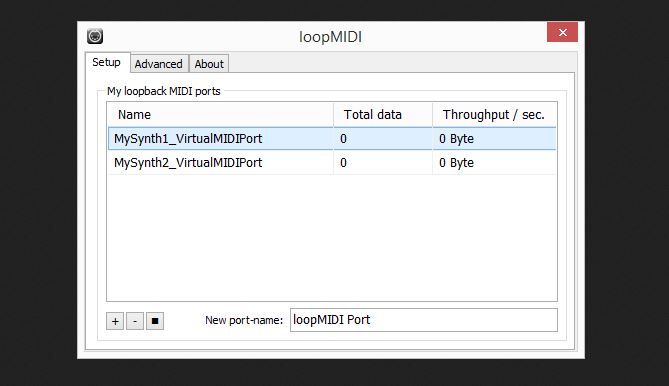The image size is (669, 386).
Task: Click the New port-name input field
Action: click(424, 320)
